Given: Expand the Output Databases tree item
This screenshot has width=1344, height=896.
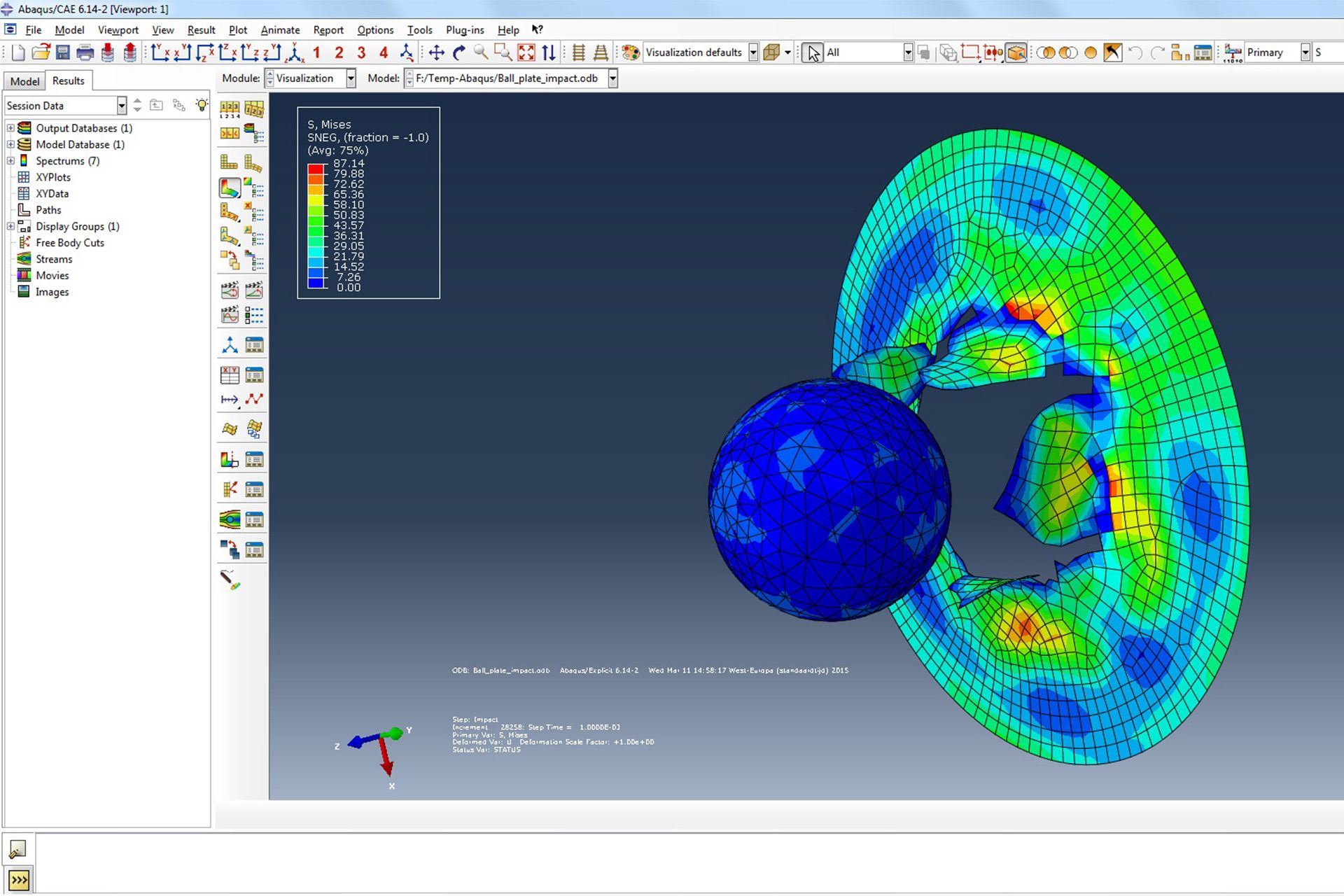Looking at the screenshot, I should click(9, 128).
